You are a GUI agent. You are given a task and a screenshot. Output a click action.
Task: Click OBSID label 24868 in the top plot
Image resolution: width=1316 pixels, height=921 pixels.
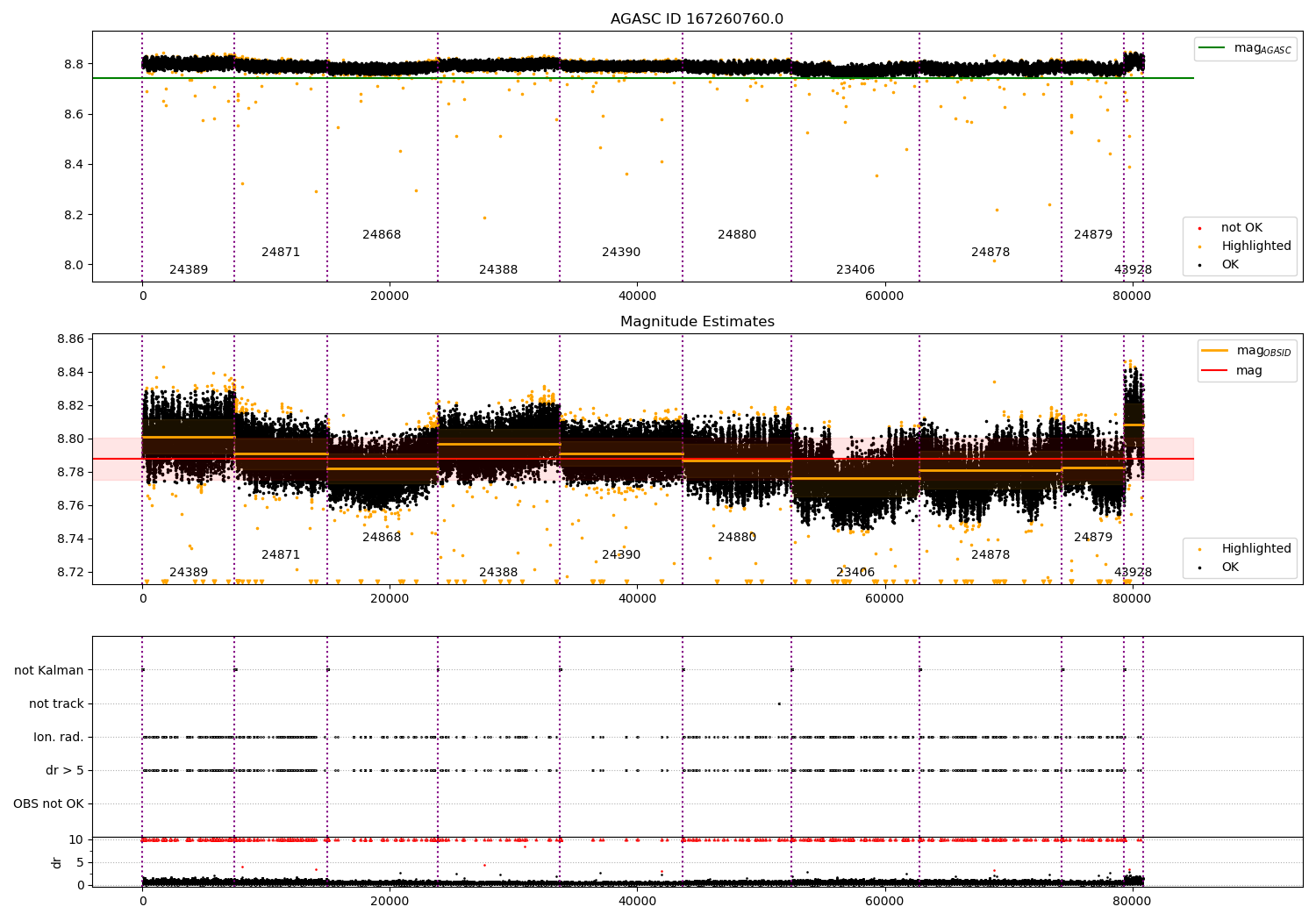[x=382, y=235]
